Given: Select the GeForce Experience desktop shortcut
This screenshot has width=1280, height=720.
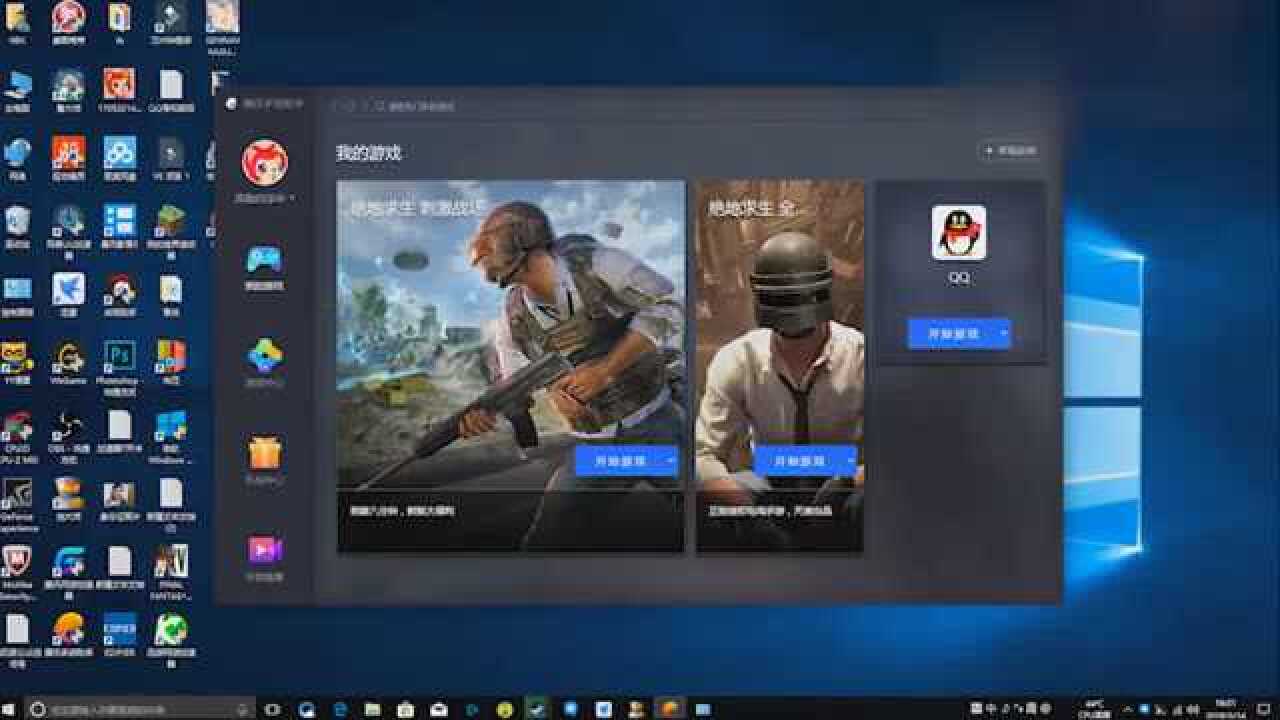Looking at the screenshot, I should (x=17, y=504).
